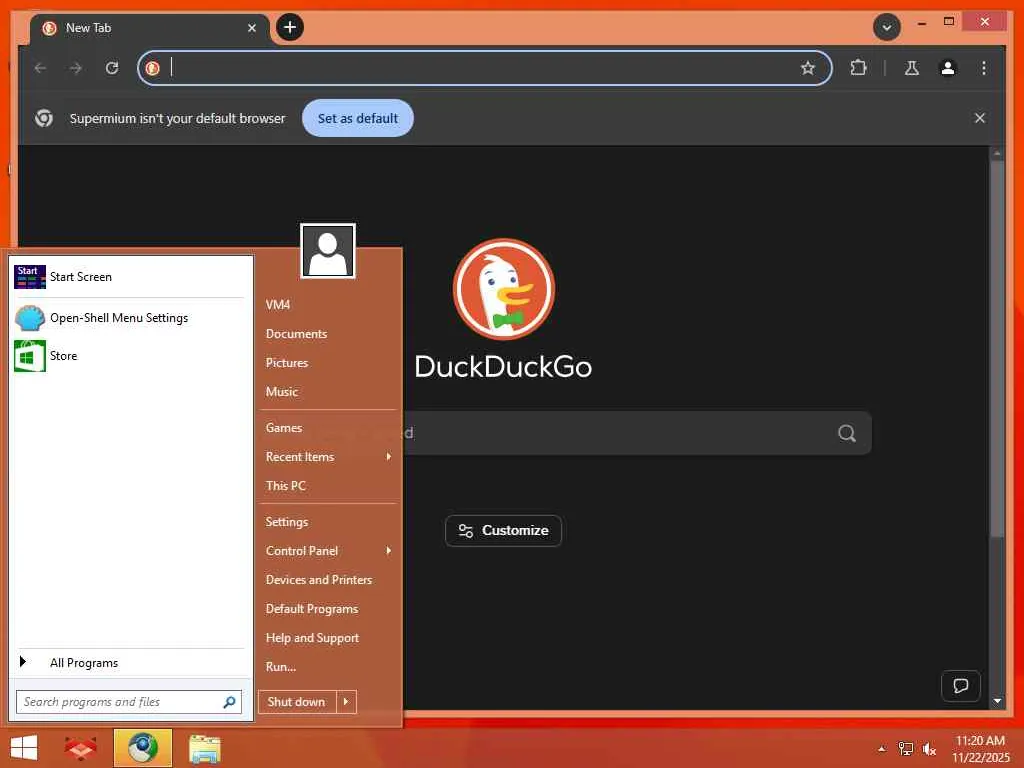Add a new tab with plus button
Screen dimensions: 1024x768
(290, 27)
